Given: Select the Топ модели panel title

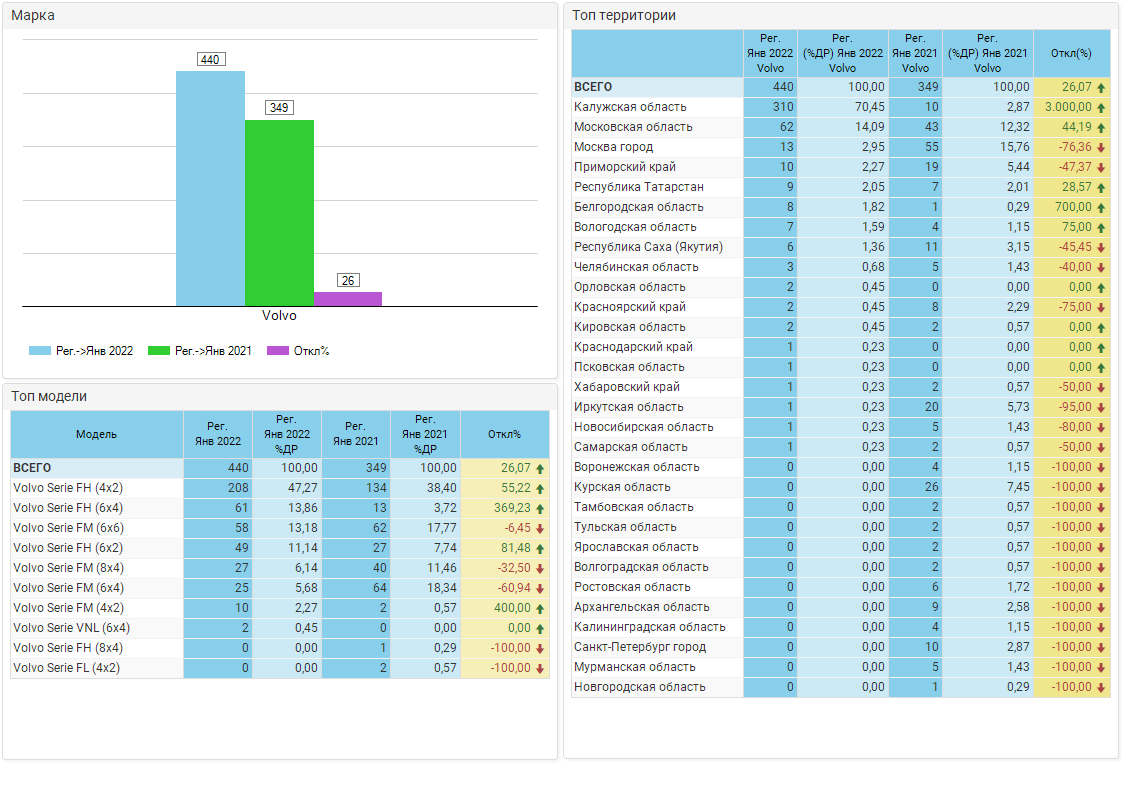Looking at the screenshot, I should tap(49, 396).
